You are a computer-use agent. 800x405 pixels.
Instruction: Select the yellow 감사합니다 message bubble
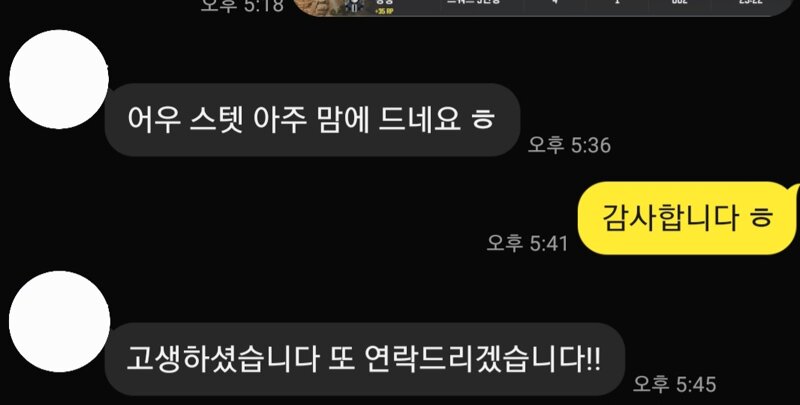689,218
